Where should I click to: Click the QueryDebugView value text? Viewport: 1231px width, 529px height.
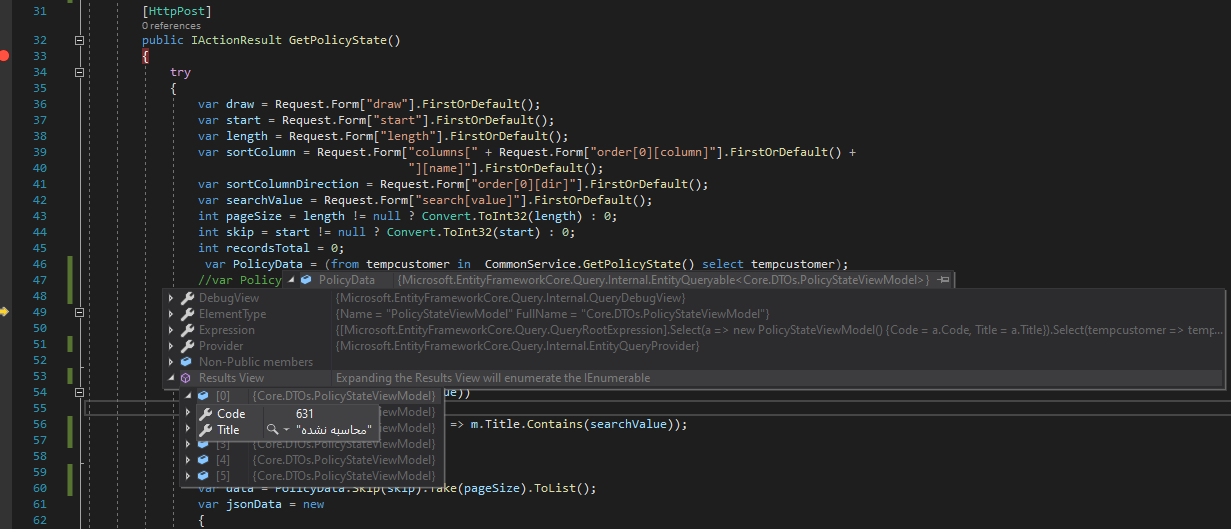[511, 298]
